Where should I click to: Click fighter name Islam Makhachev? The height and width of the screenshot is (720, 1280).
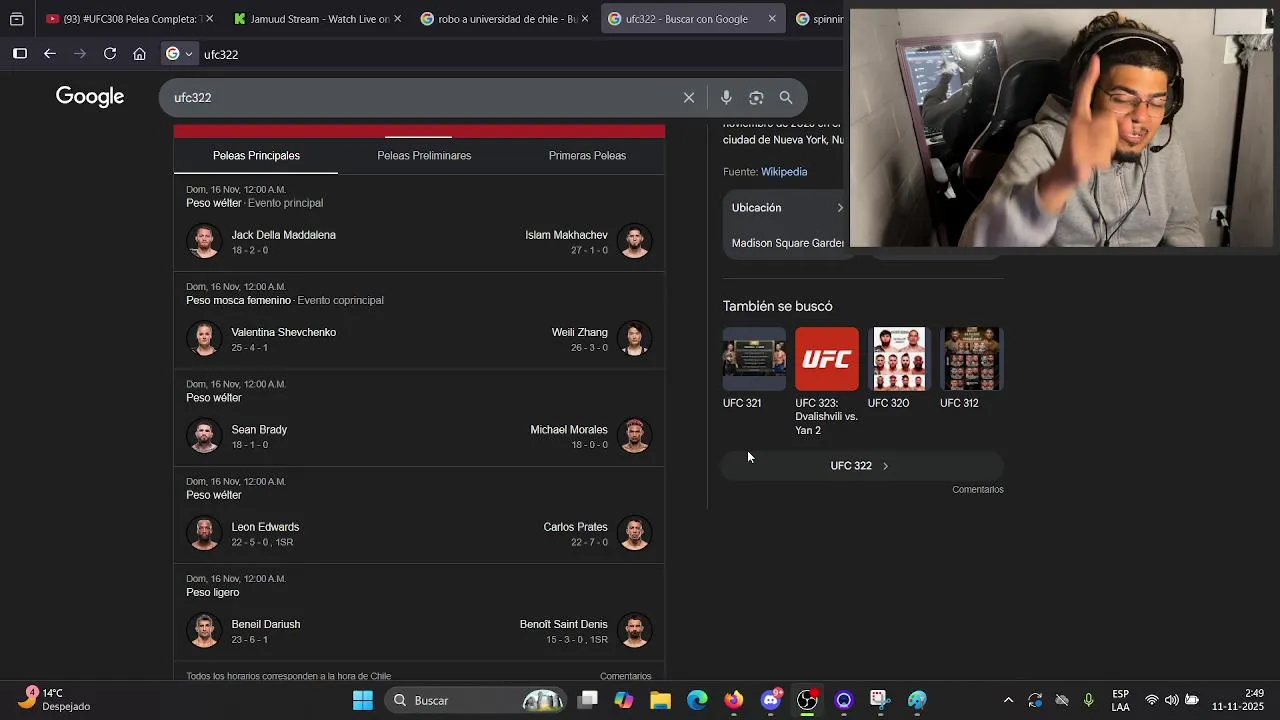click(566, 235)
